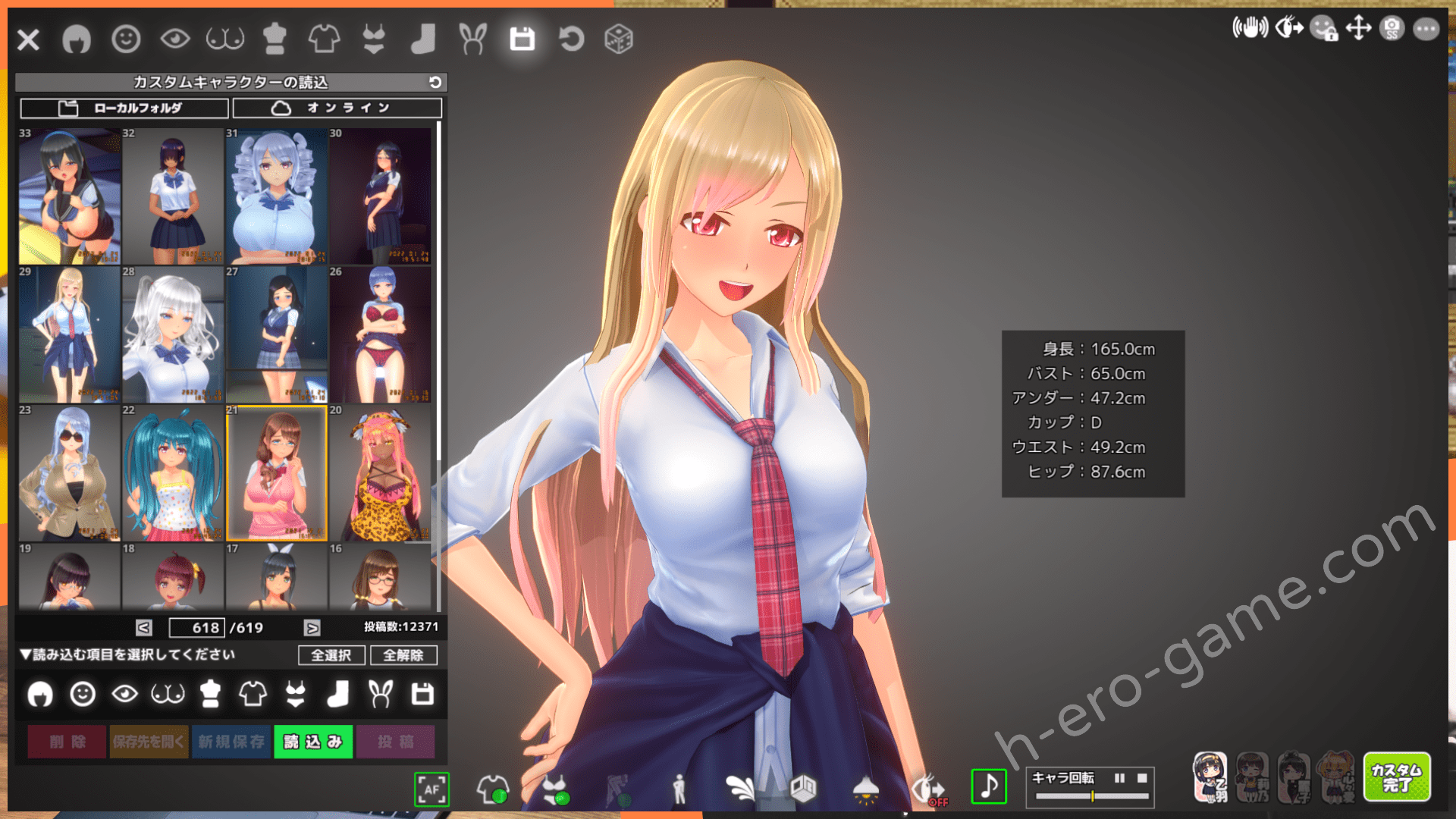The height and width of the screenshot is (819, 1456).
Task: Switch to the オンライン tab
Action: click(x=337, y=108)
